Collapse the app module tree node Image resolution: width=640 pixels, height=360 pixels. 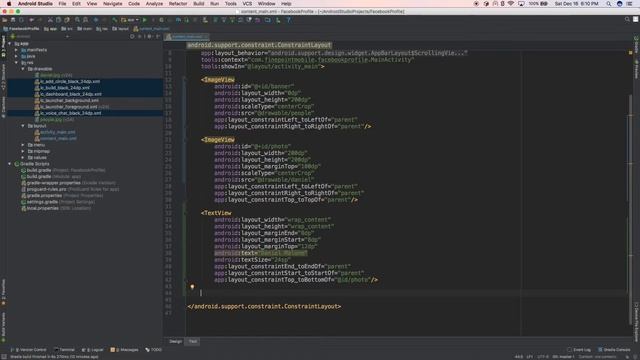(10, 44)
